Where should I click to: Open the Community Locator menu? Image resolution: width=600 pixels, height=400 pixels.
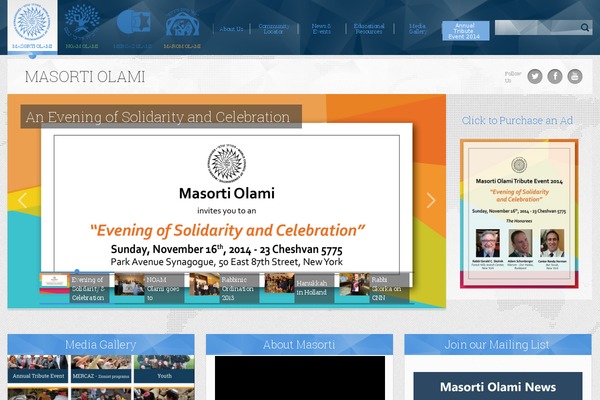pyautogui.click(x=274, y=29)
